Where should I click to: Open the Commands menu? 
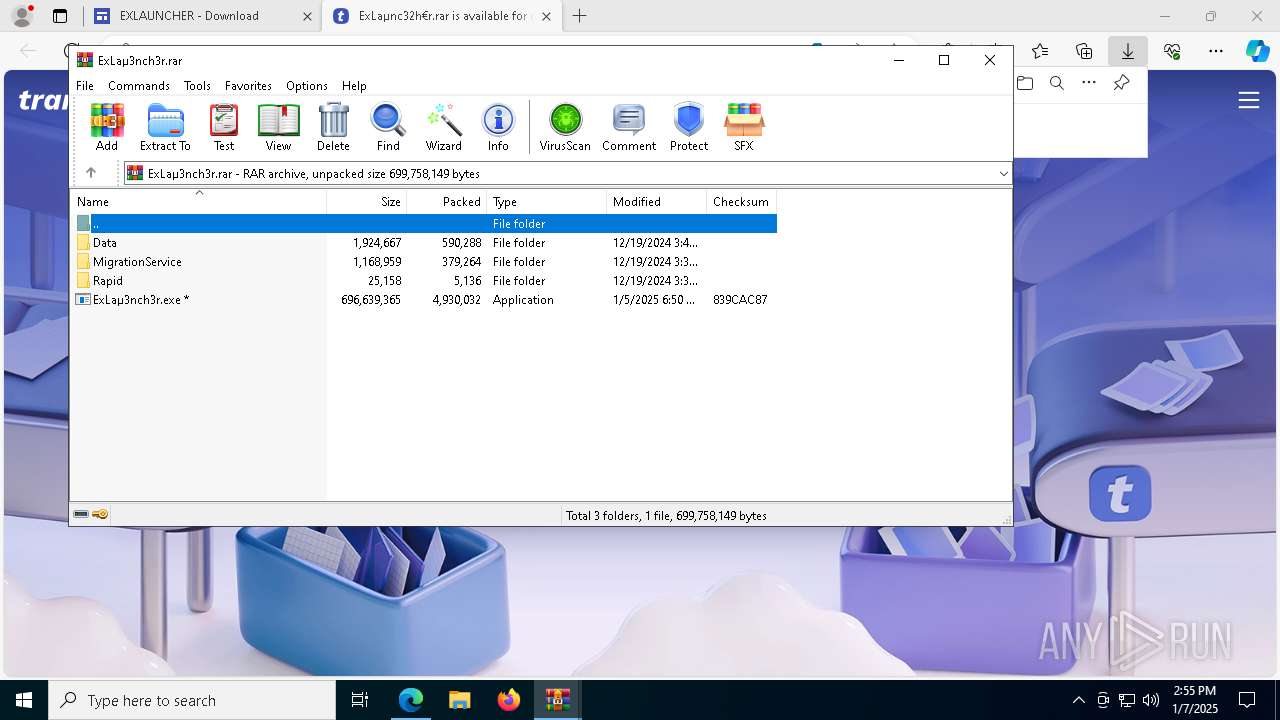pyautogui.click(x=139, y=86)
